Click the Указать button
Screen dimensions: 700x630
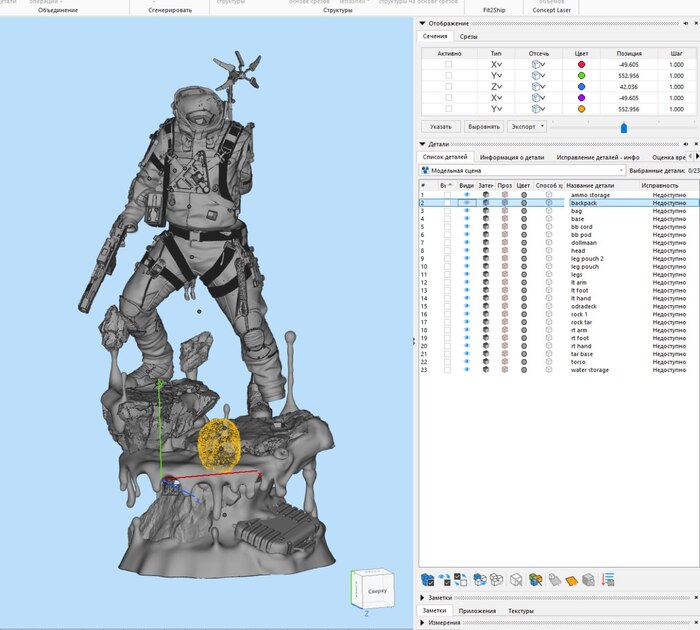click(441, 126)
